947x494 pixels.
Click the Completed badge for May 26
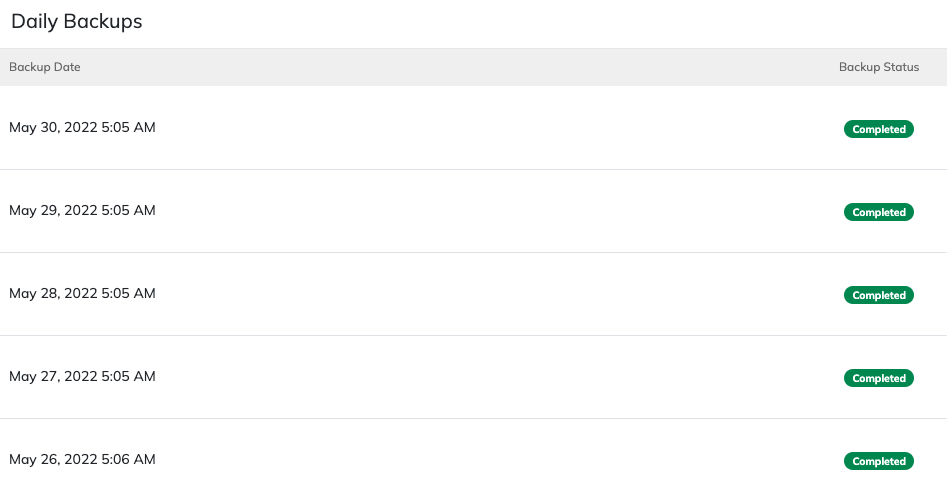coord(879,461)
